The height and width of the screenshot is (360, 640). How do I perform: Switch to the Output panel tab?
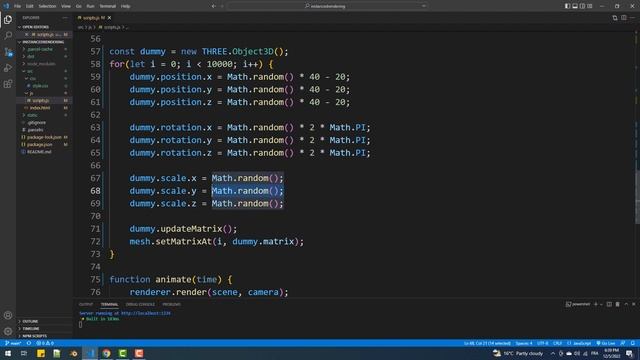[x=86, y=304]
